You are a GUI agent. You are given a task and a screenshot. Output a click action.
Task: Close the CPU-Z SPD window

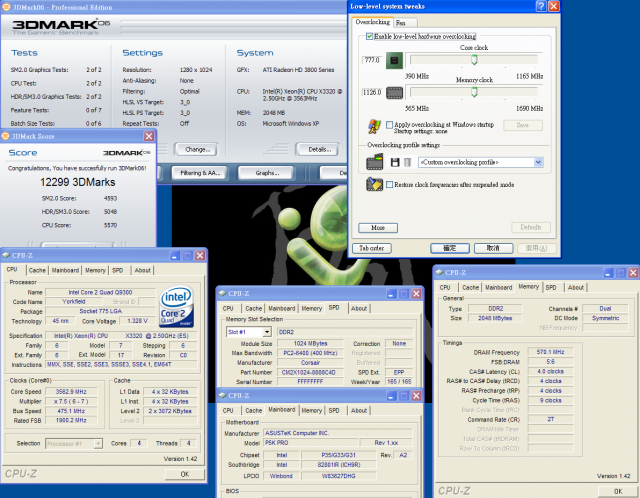(x=416, y=293)
